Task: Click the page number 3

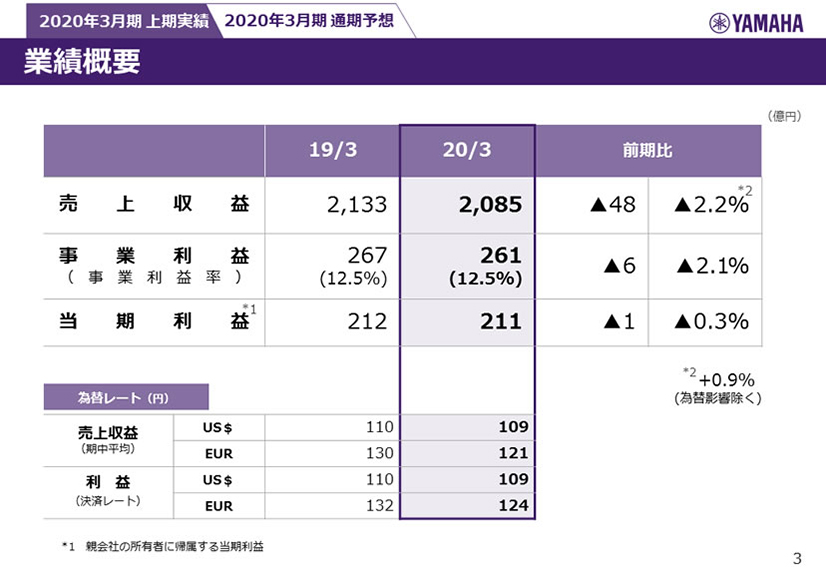Action: [x=796, y=559]
